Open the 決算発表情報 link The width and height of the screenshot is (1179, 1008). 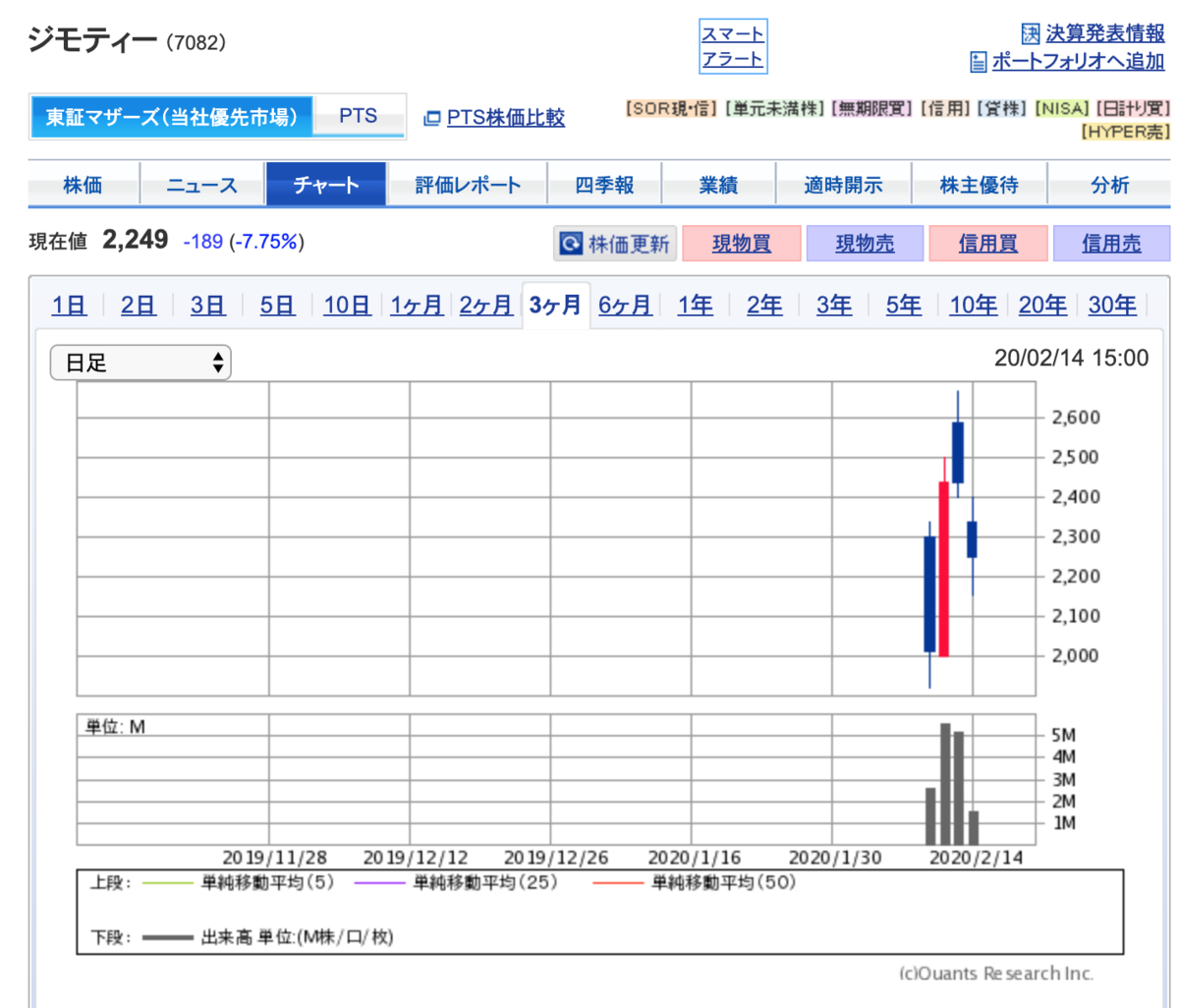coord(1104,33)
